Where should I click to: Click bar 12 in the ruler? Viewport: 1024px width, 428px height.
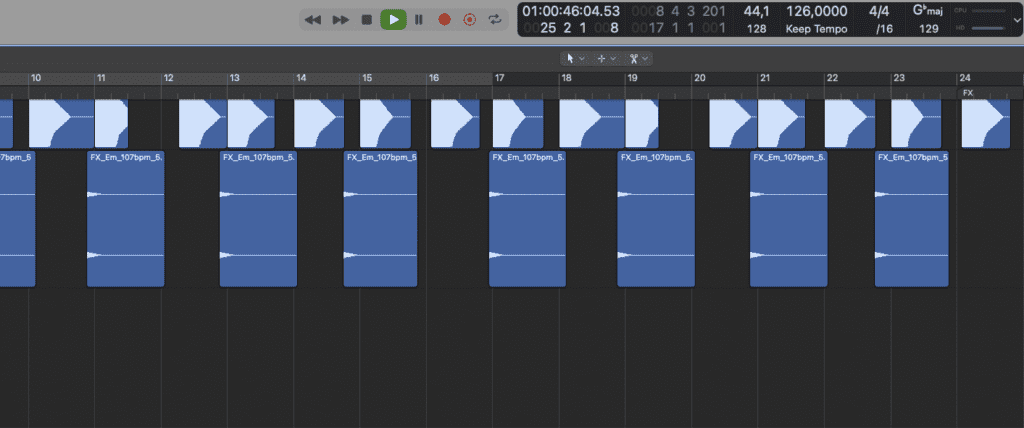pos(168,78)
